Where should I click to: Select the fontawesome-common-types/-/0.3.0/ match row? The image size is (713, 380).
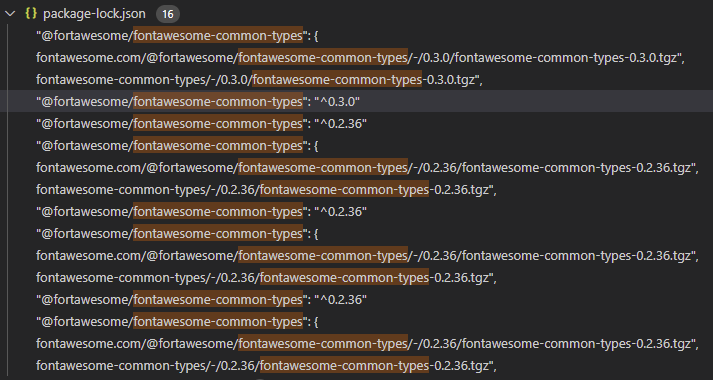click(x=259, y=80)
